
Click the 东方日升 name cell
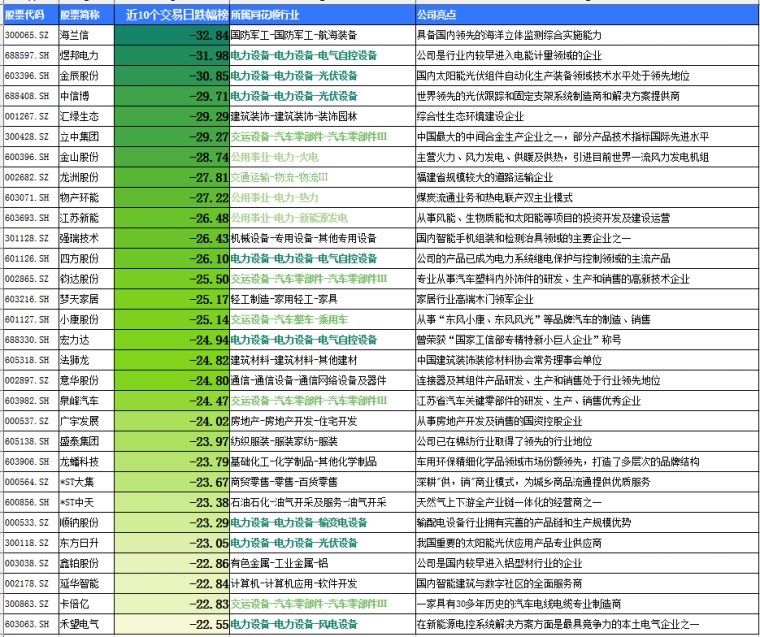click(86, 543)
